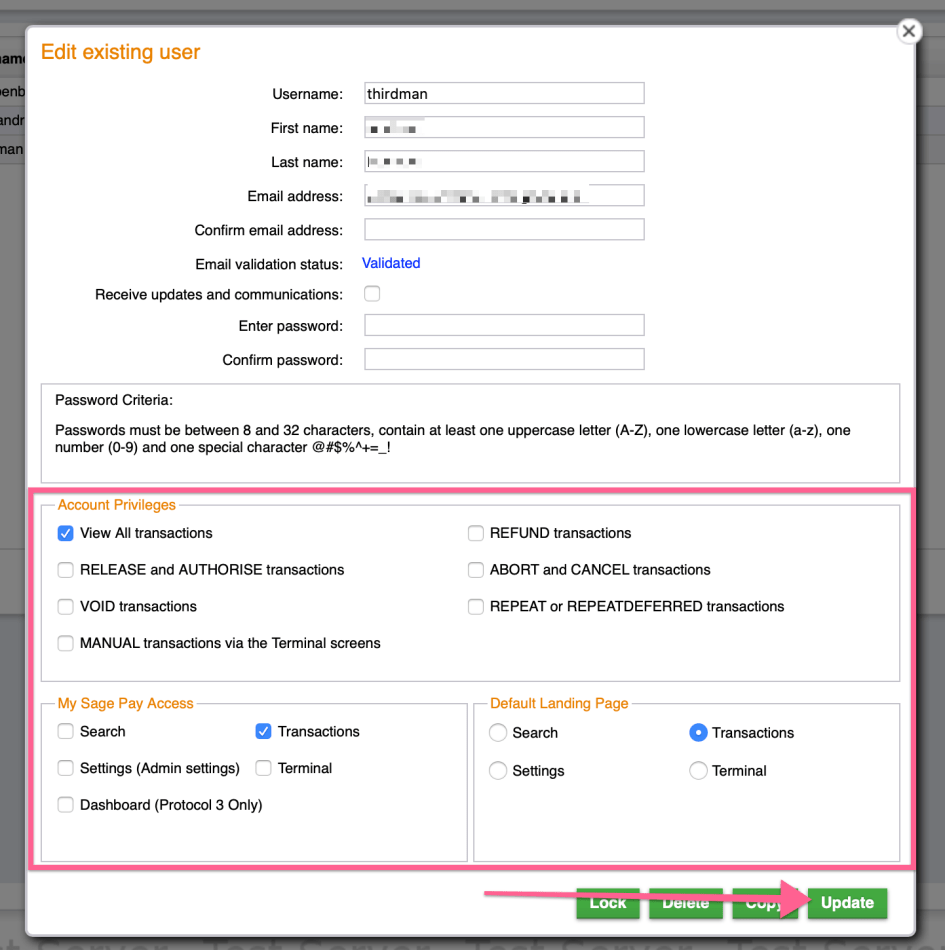
Task: Click the My Sage Pay Access title
Action: 125,703
